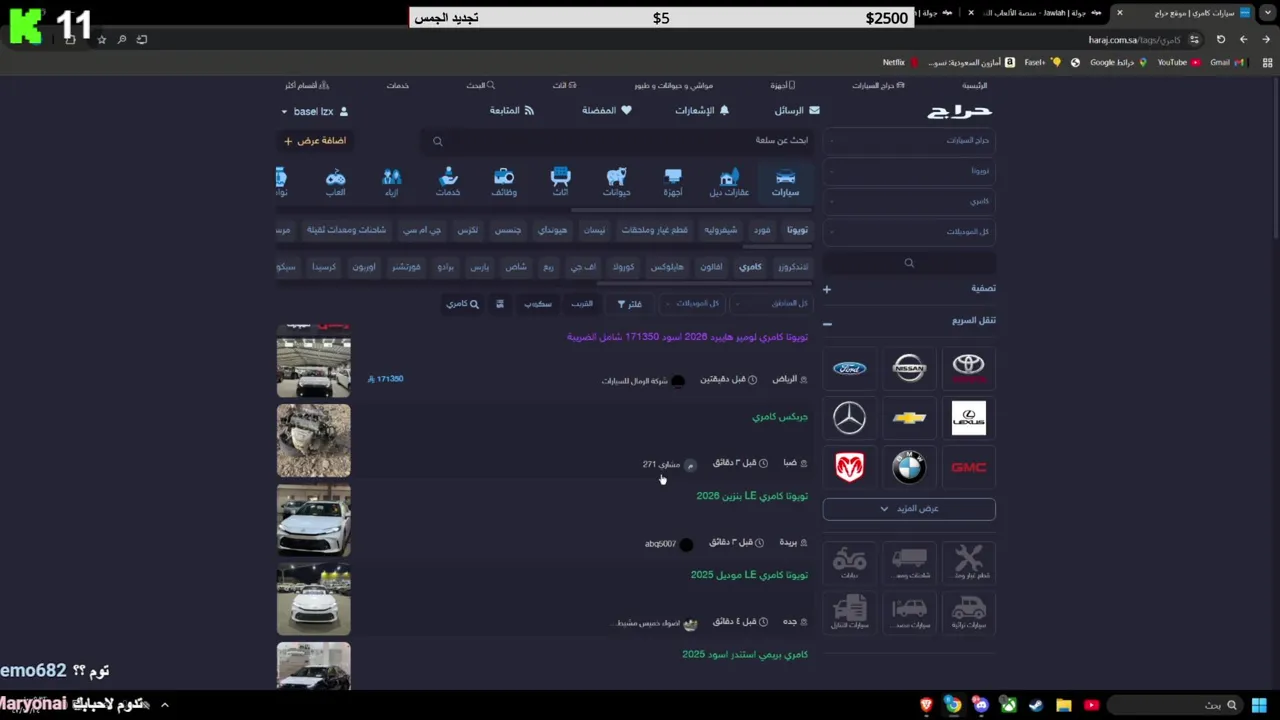Image resolution: width=1280 pixels, height=720 pixels.
Task: Select the Toyota brand logo
Action: click(968, 368)
